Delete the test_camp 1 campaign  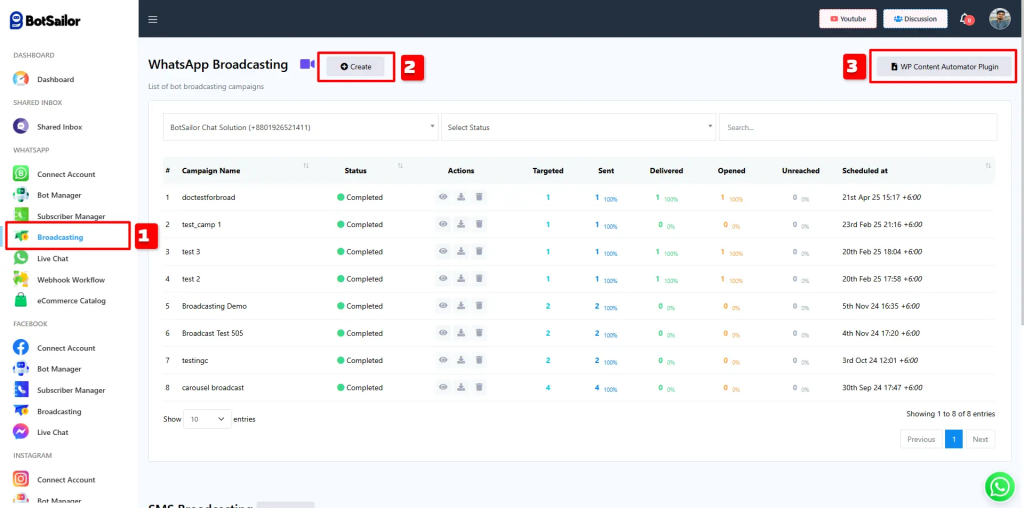pyautogui.click(x=479, y=224)
